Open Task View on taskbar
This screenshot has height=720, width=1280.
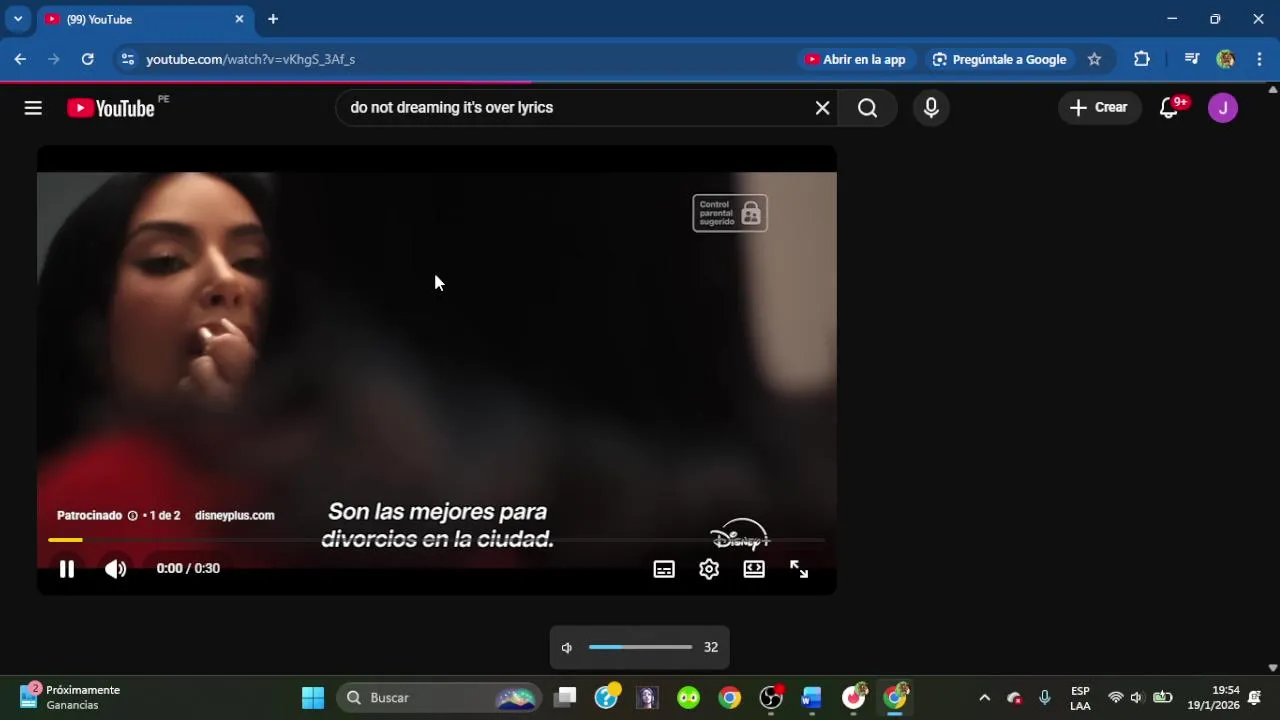tap(566, 698)
